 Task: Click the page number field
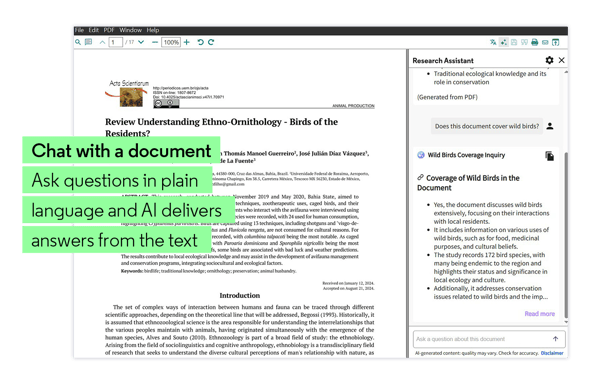tap(116, 42)
